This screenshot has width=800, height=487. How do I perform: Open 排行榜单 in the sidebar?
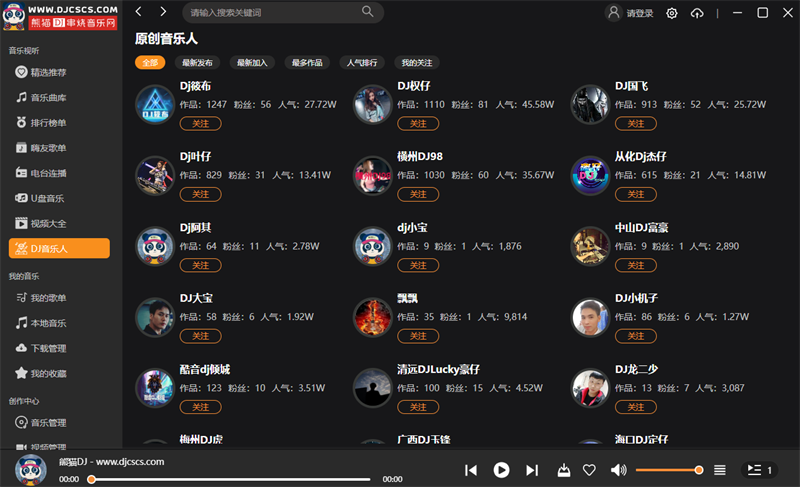tap(48, 123)
